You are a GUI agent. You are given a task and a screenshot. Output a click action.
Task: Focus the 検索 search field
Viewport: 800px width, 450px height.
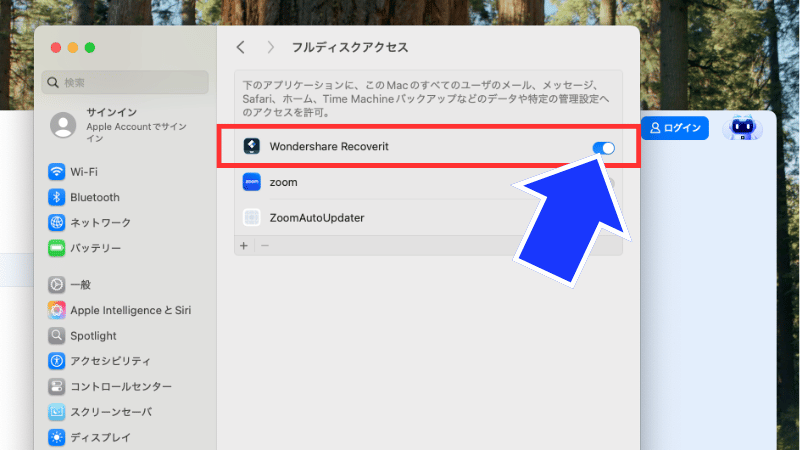click(x=125, y=82)
